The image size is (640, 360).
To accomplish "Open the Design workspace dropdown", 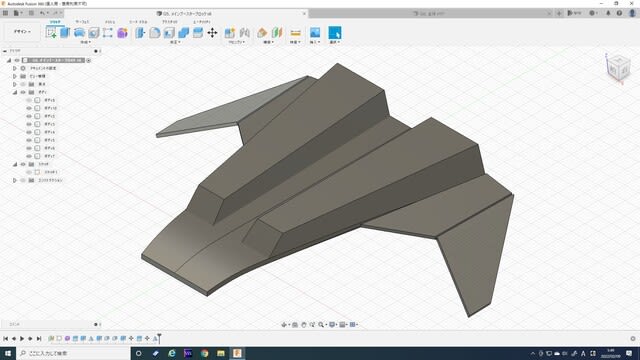I will pyautogui.click(x=22, y=31).
